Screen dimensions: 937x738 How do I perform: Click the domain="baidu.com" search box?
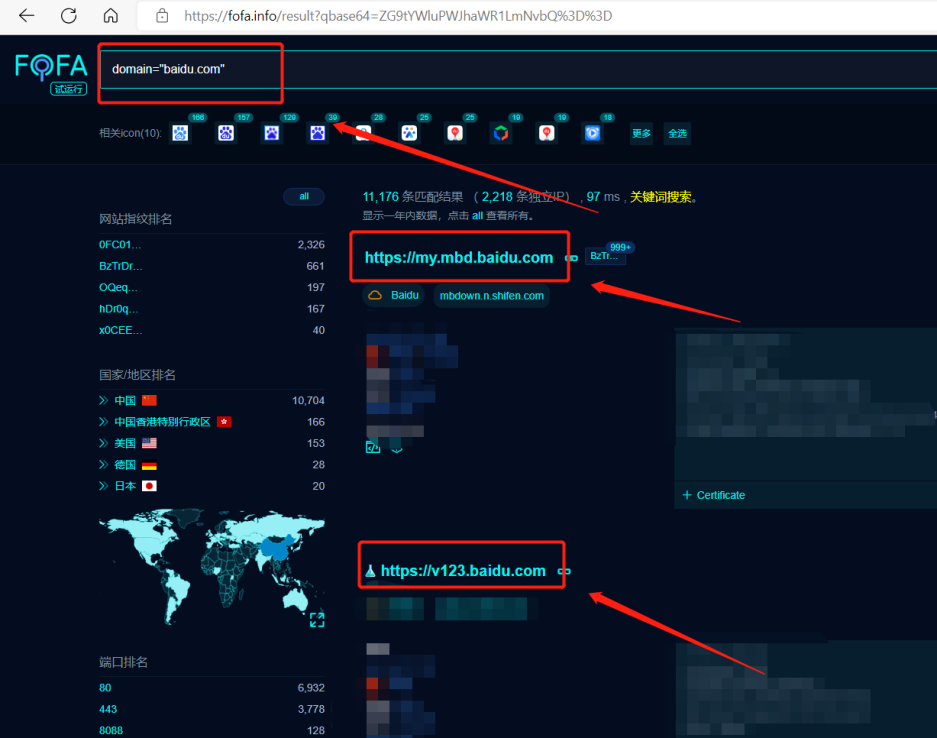518,69
